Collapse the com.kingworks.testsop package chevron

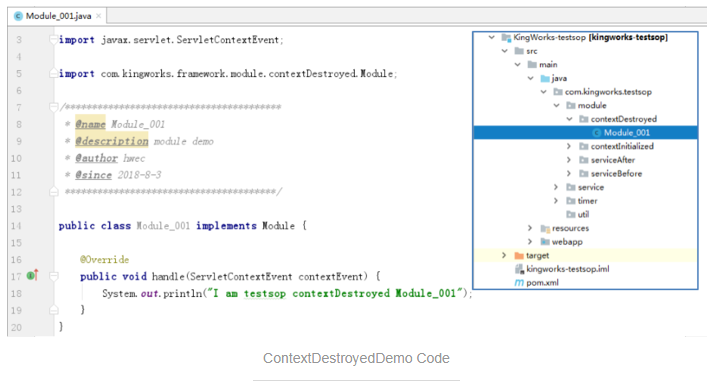(544, 92)
